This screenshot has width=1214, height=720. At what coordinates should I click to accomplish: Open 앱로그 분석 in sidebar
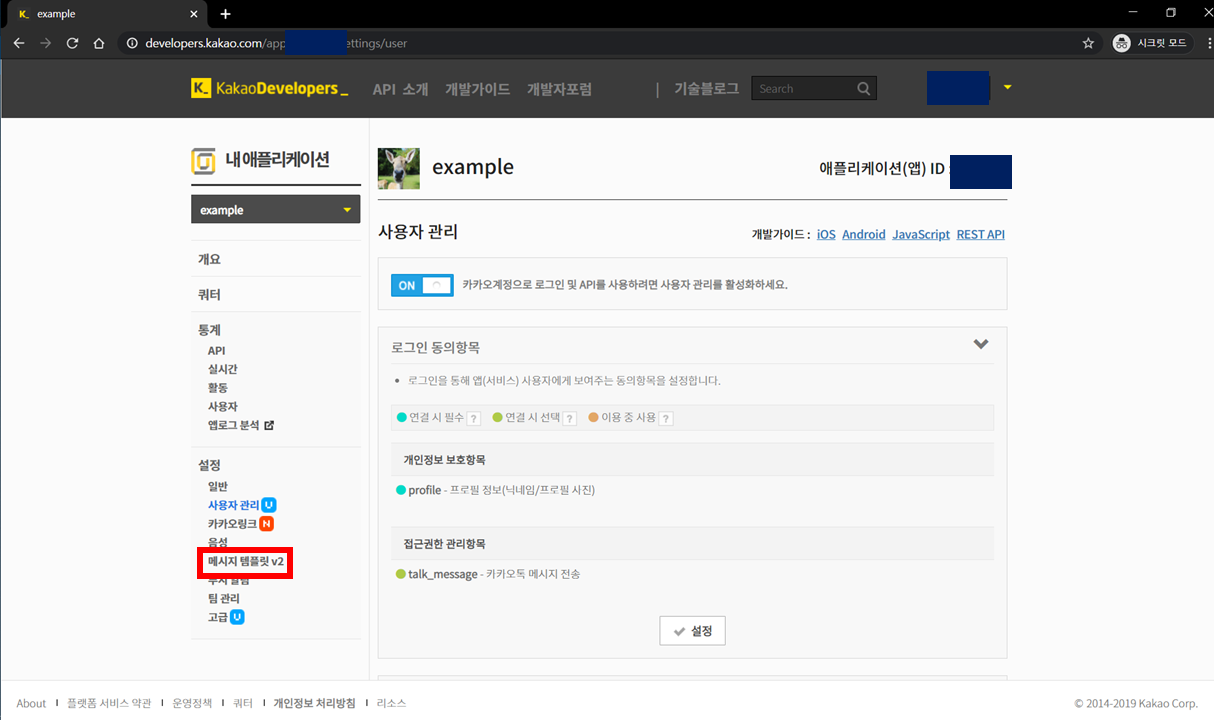pos(233,425)
